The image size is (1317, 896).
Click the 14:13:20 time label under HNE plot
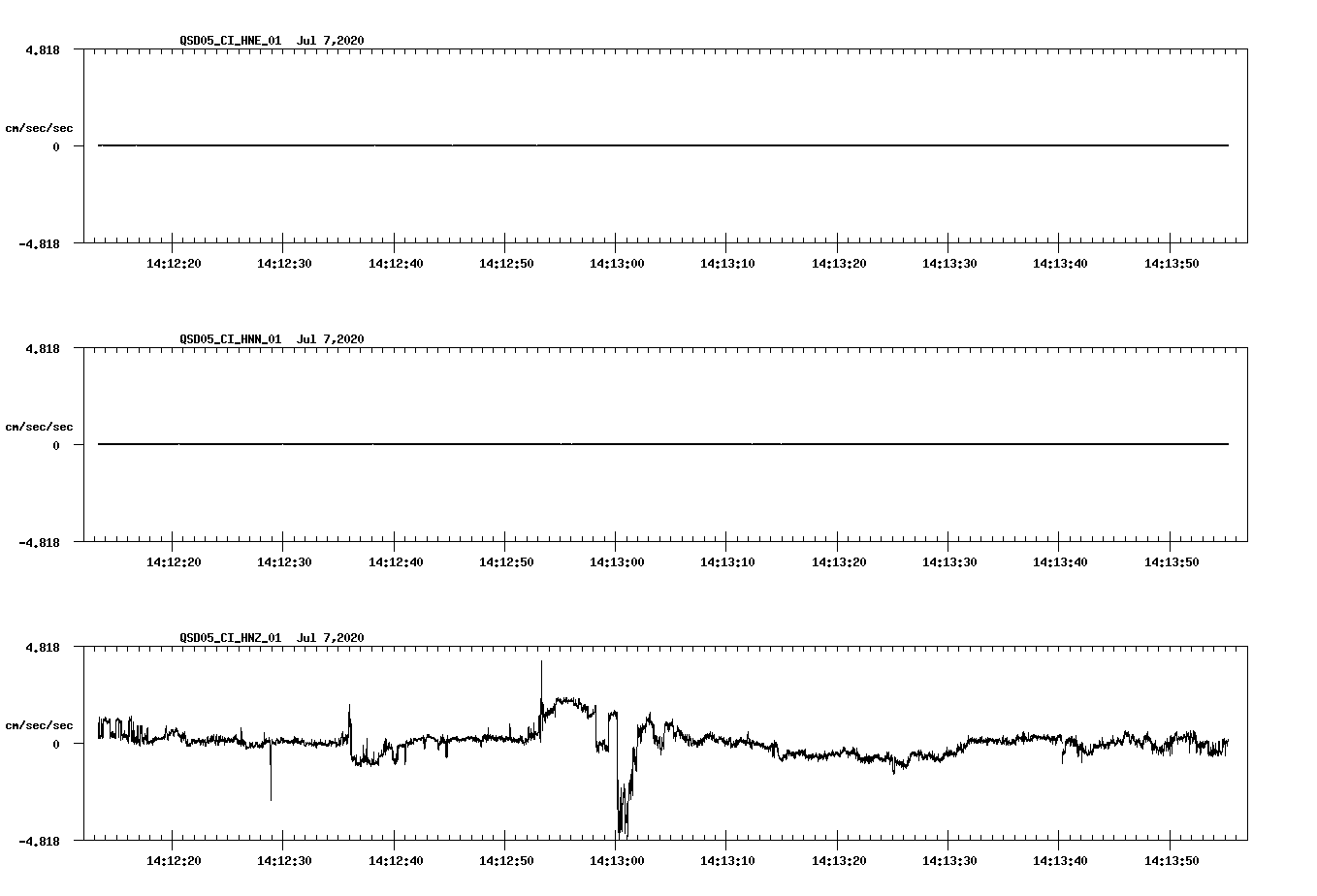tap(839, 264)
